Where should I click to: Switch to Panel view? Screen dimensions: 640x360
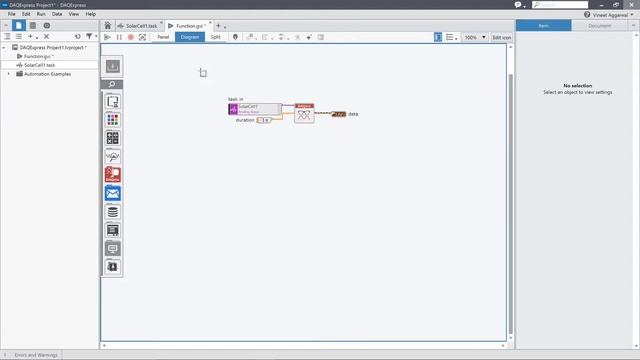tap(163, 37)
